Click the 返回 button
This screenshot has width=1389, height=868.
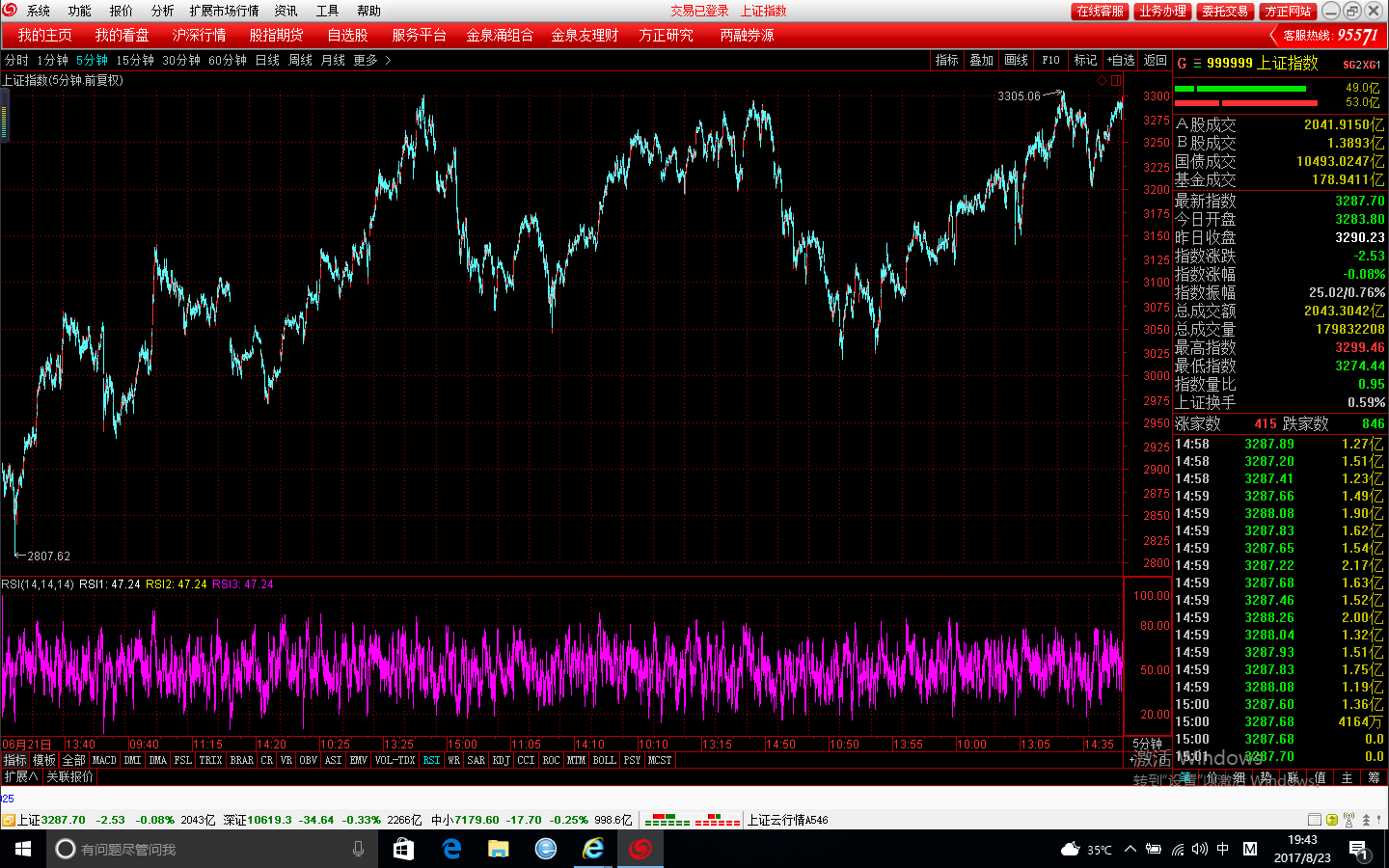point(1156,60)
